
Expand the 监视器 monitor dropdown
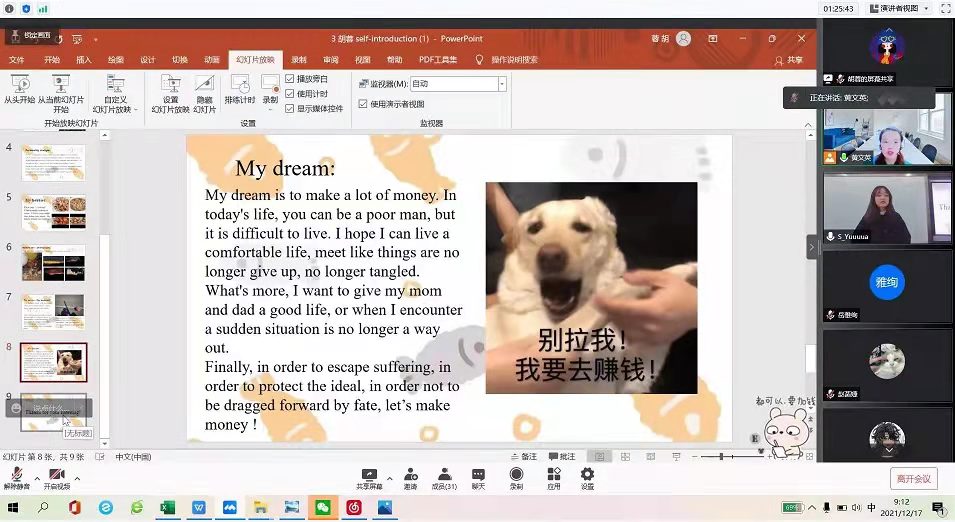tap(502, 84)
